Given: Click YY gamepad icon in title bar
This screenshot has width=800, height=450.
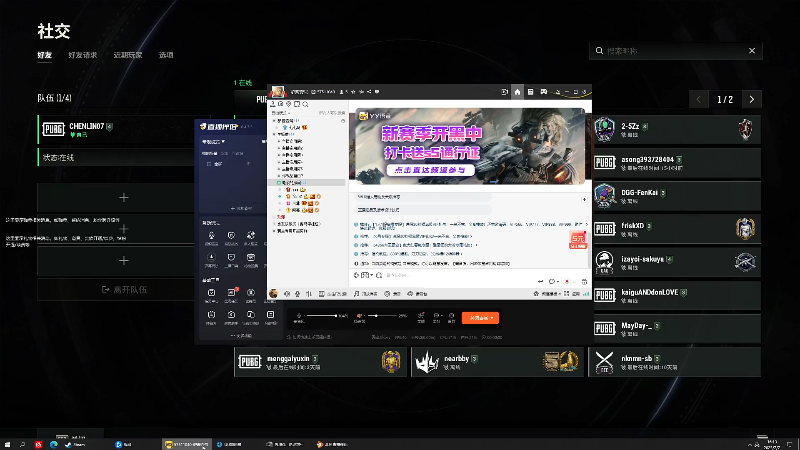Looking at the screenshot, I should [x=544, y=92].
